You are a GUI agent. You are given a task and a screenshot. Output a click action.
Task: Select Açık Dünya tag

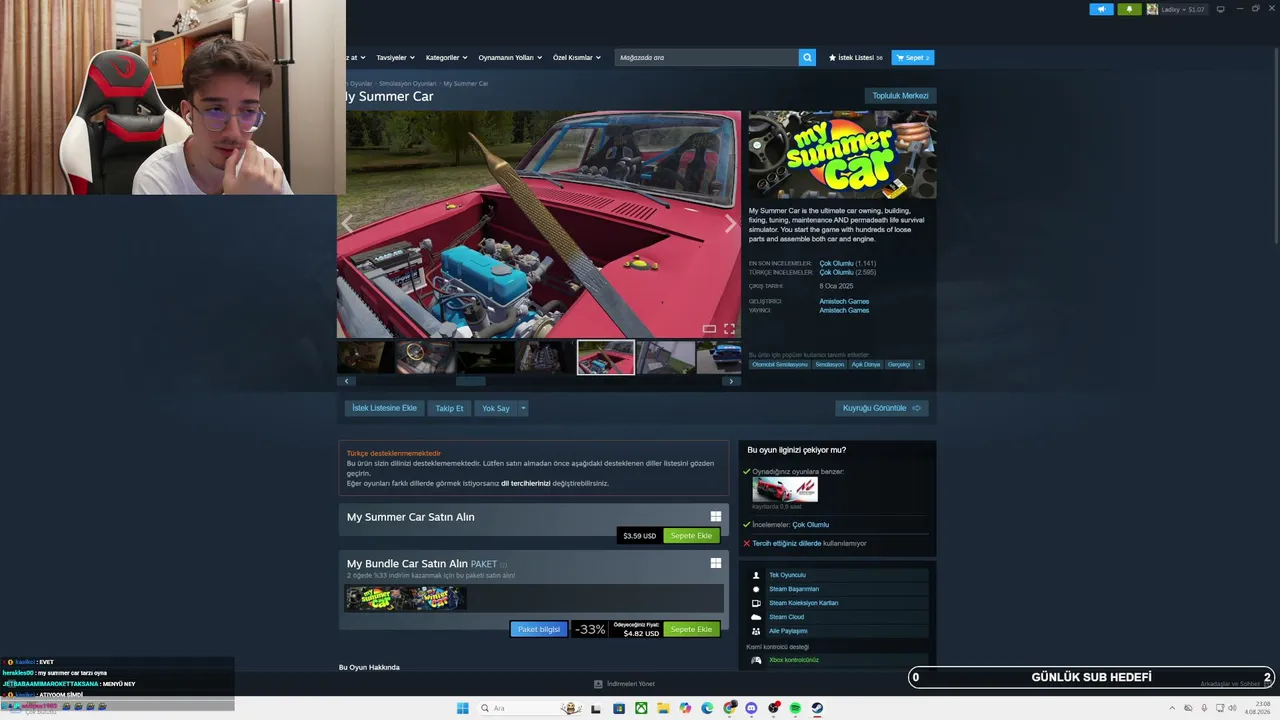(x=866, y=364)
